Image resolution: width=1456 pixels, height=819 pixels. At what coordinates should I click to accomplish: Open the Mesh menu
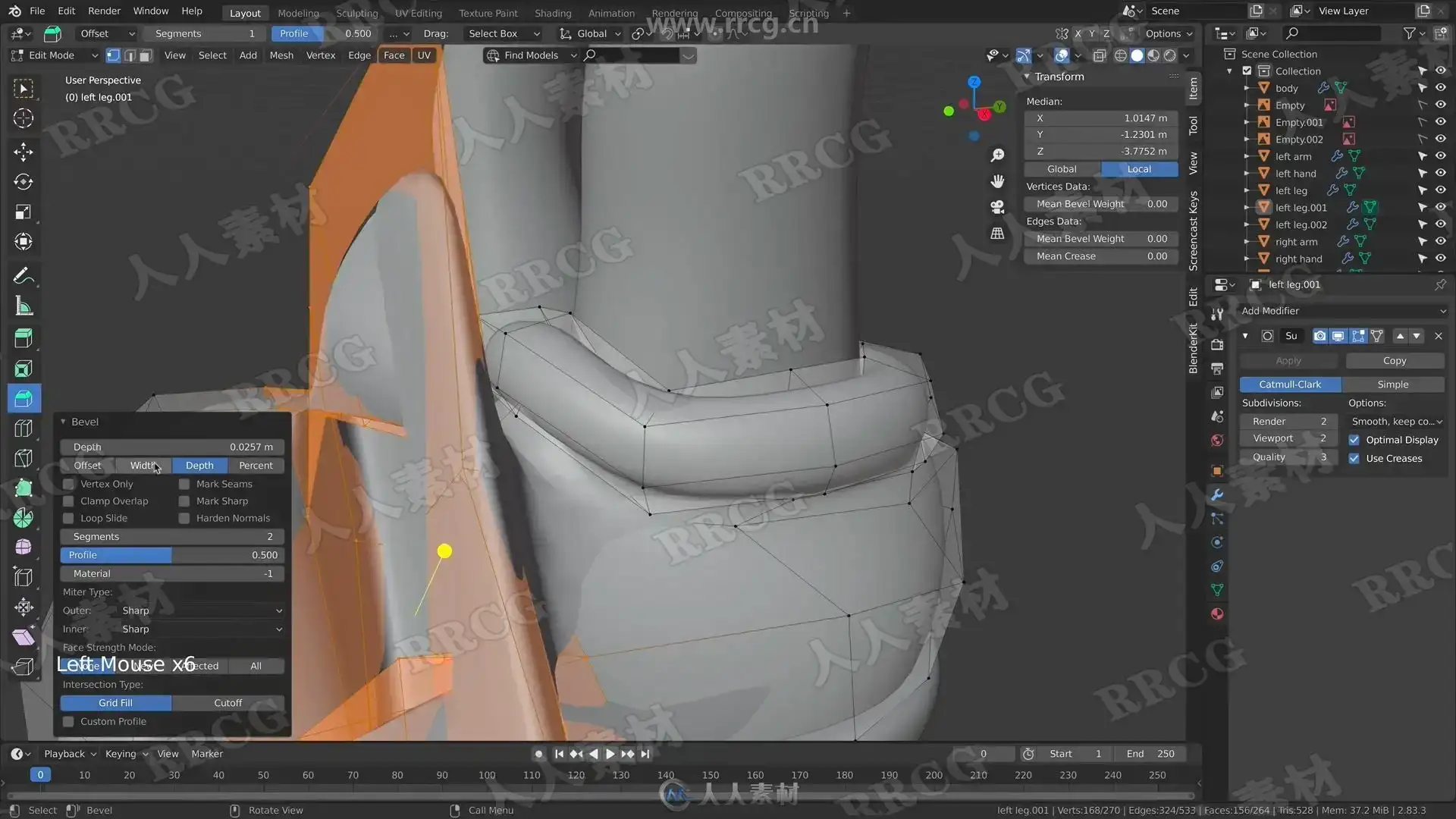pos(281,55)
